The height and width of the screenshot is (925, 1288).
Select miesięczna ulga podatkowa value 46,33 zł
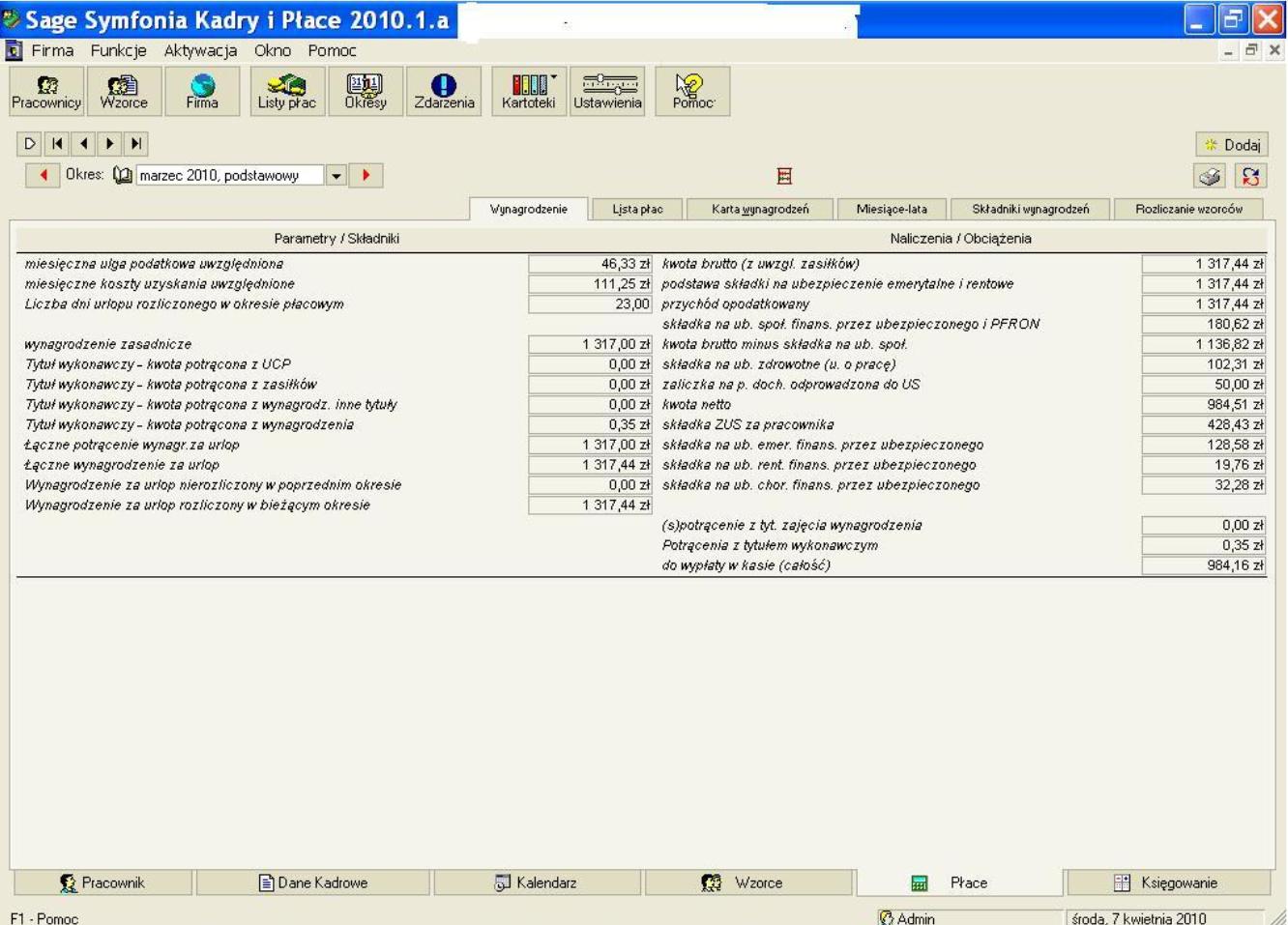click(x=590, y=264)
